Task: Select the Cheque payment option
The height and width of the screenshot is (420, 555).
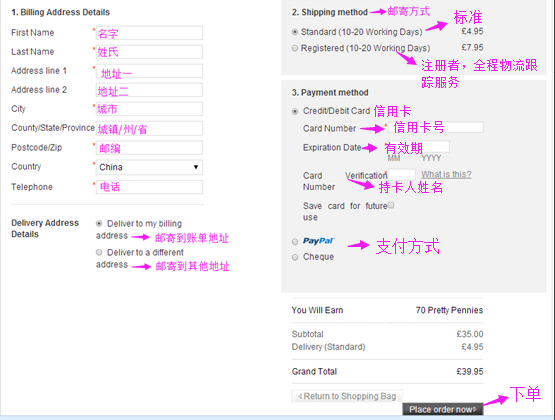Action: pyautogui.click(x=294, y=257)
